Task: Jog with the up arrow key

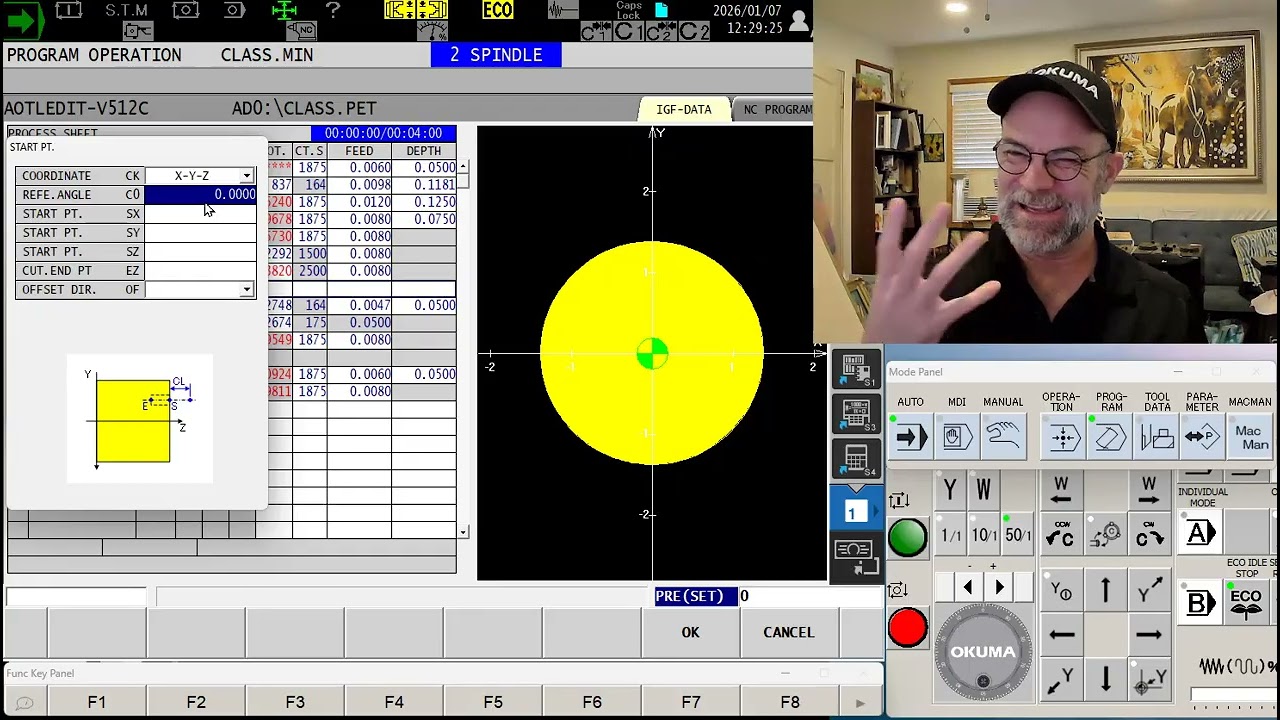Action: [1105, 590]
